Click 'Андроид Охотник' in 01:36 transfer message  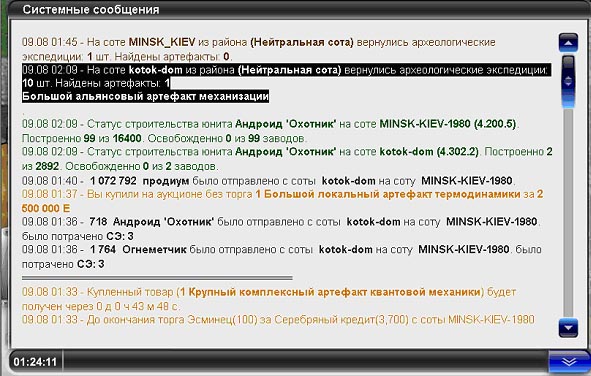pos(163,222)
